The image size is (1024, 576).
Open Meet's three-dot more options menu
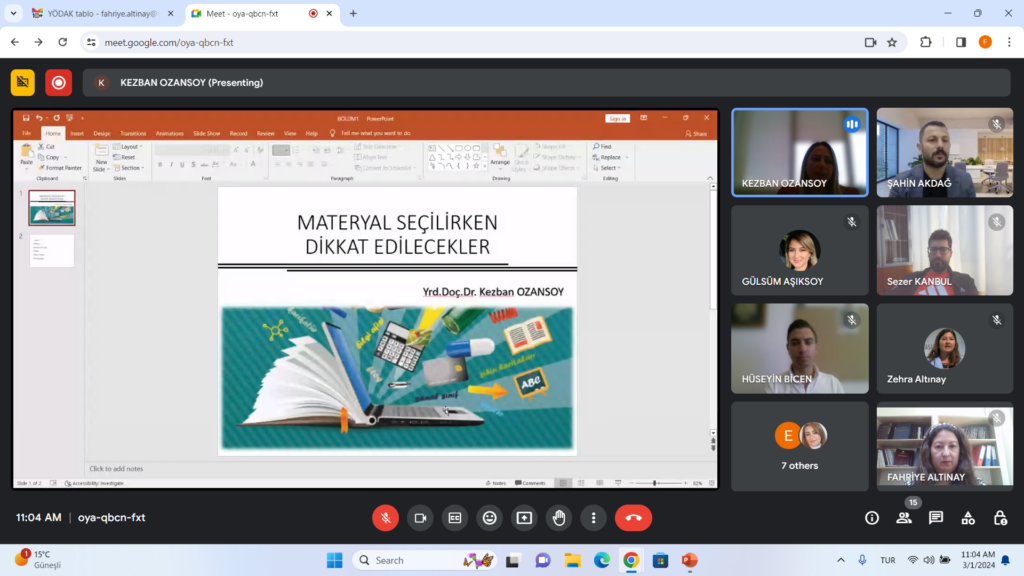coord(594,518)
